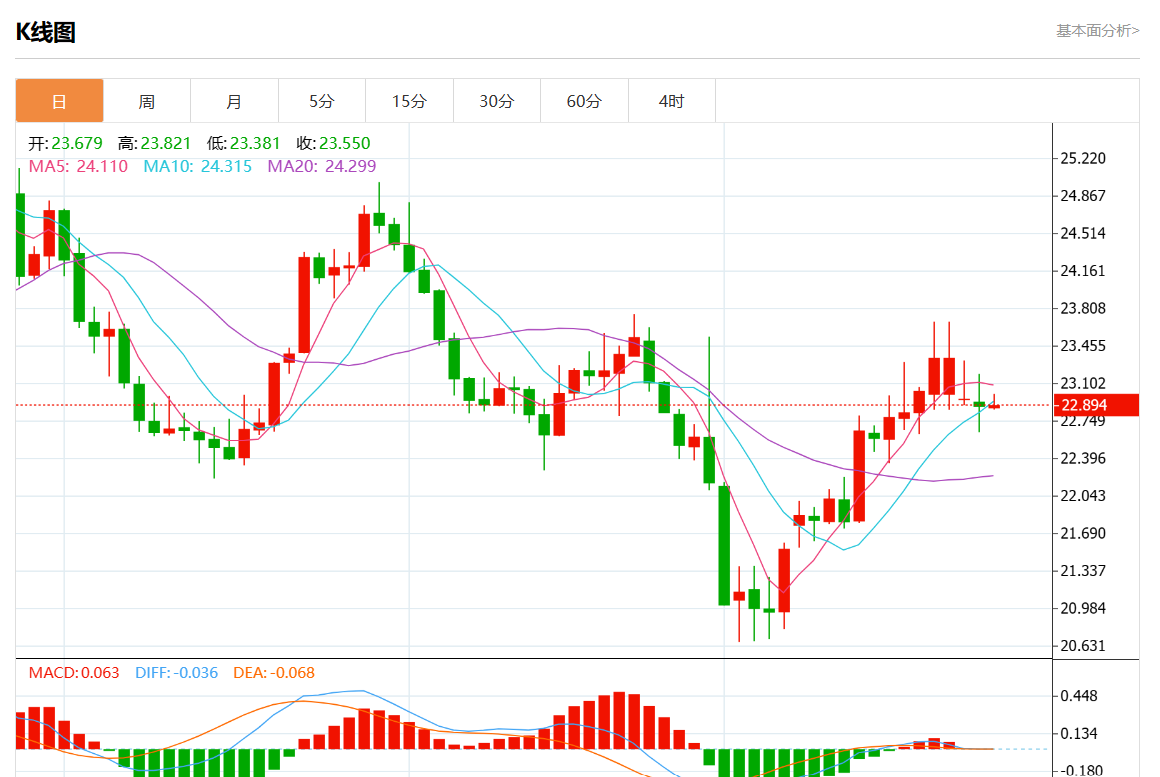Click the 高: 23.821 high value

click(154, 144)
